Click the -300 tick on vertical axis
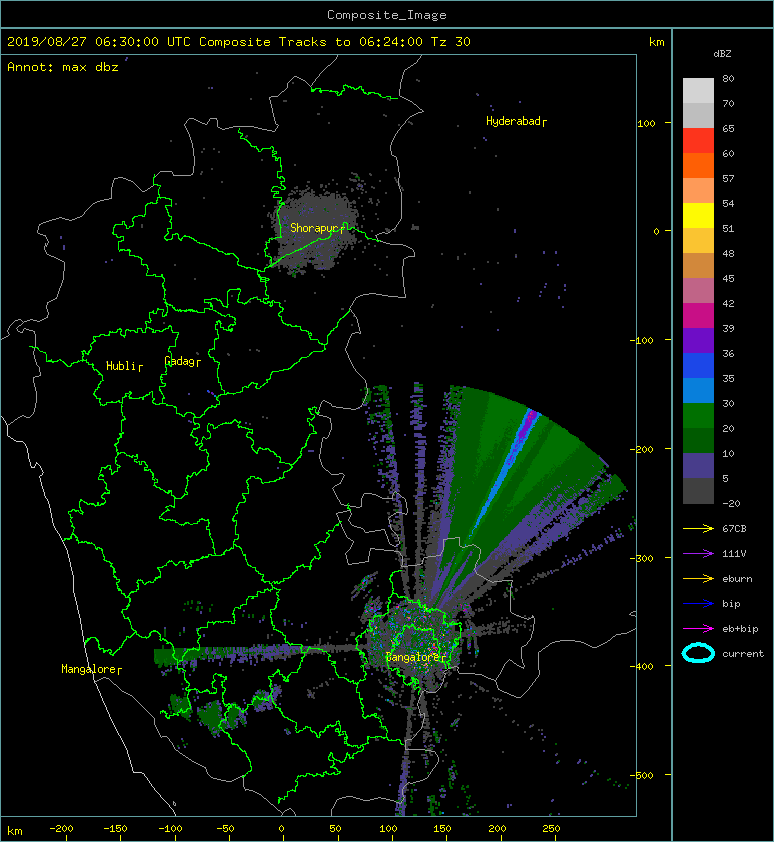774x842 pixels. click(641, 558)
